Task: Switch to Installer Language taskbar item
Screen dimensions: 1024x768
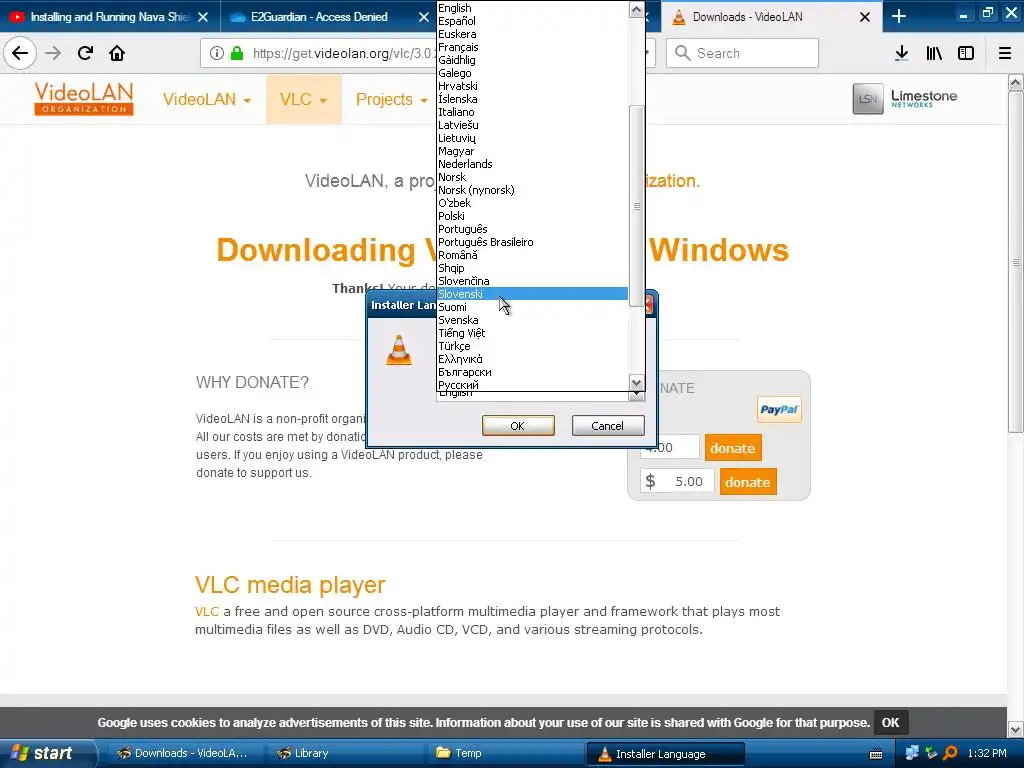Action: 665,754
